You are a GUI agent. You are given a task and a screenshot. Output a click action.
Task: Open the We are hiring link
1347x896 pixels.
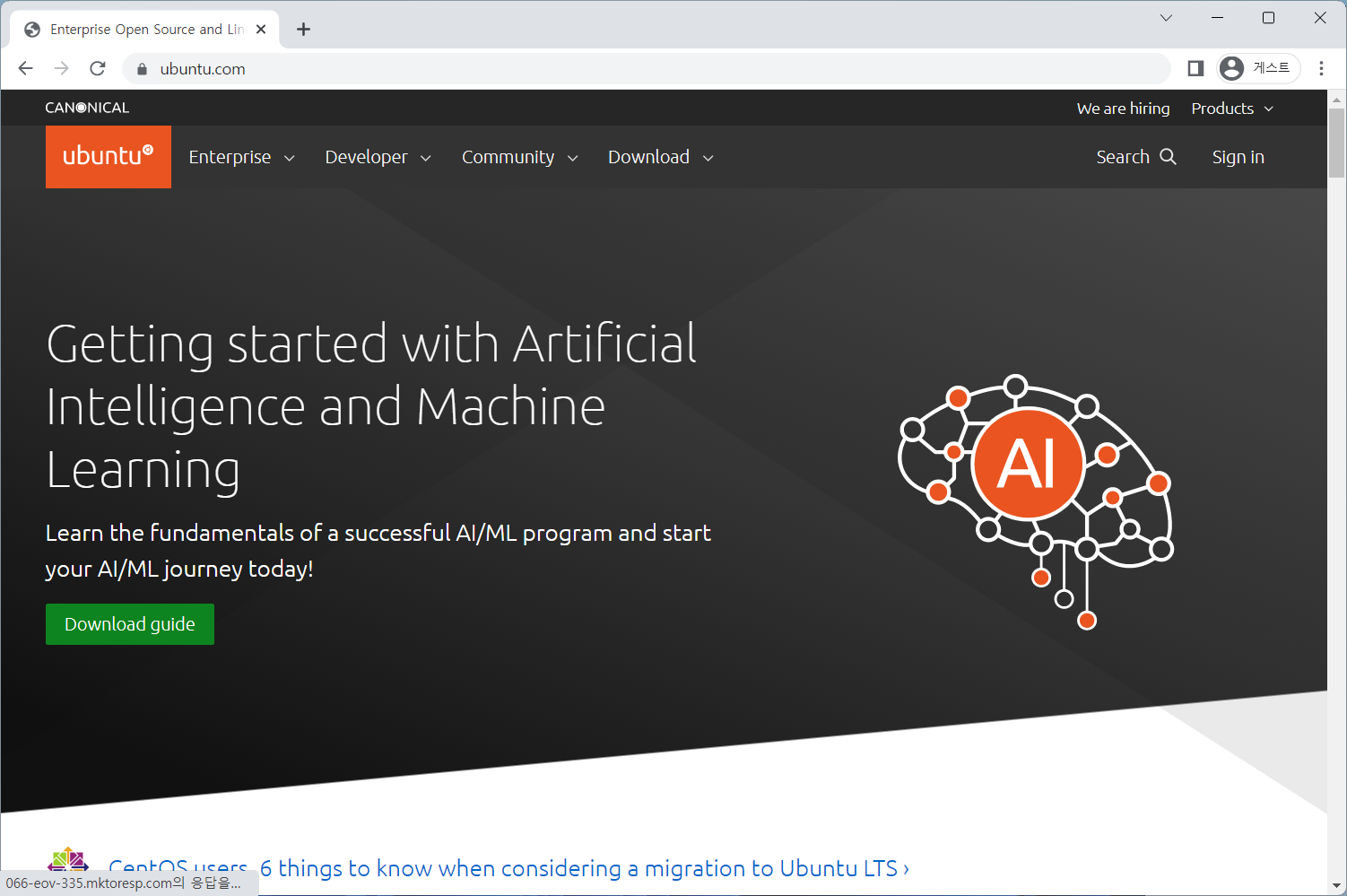tap(1123, 109)
